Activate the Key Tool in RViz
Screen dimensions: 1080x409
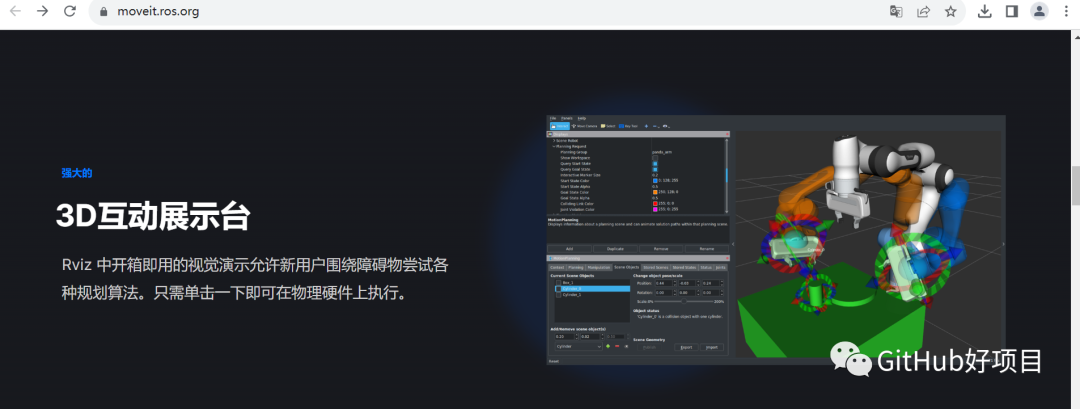pos(628,126)
